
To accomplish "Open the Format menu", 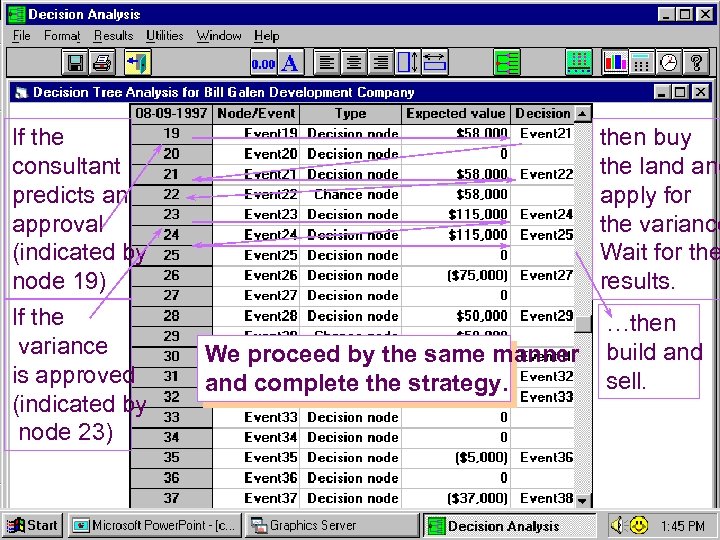I will 62,36.
